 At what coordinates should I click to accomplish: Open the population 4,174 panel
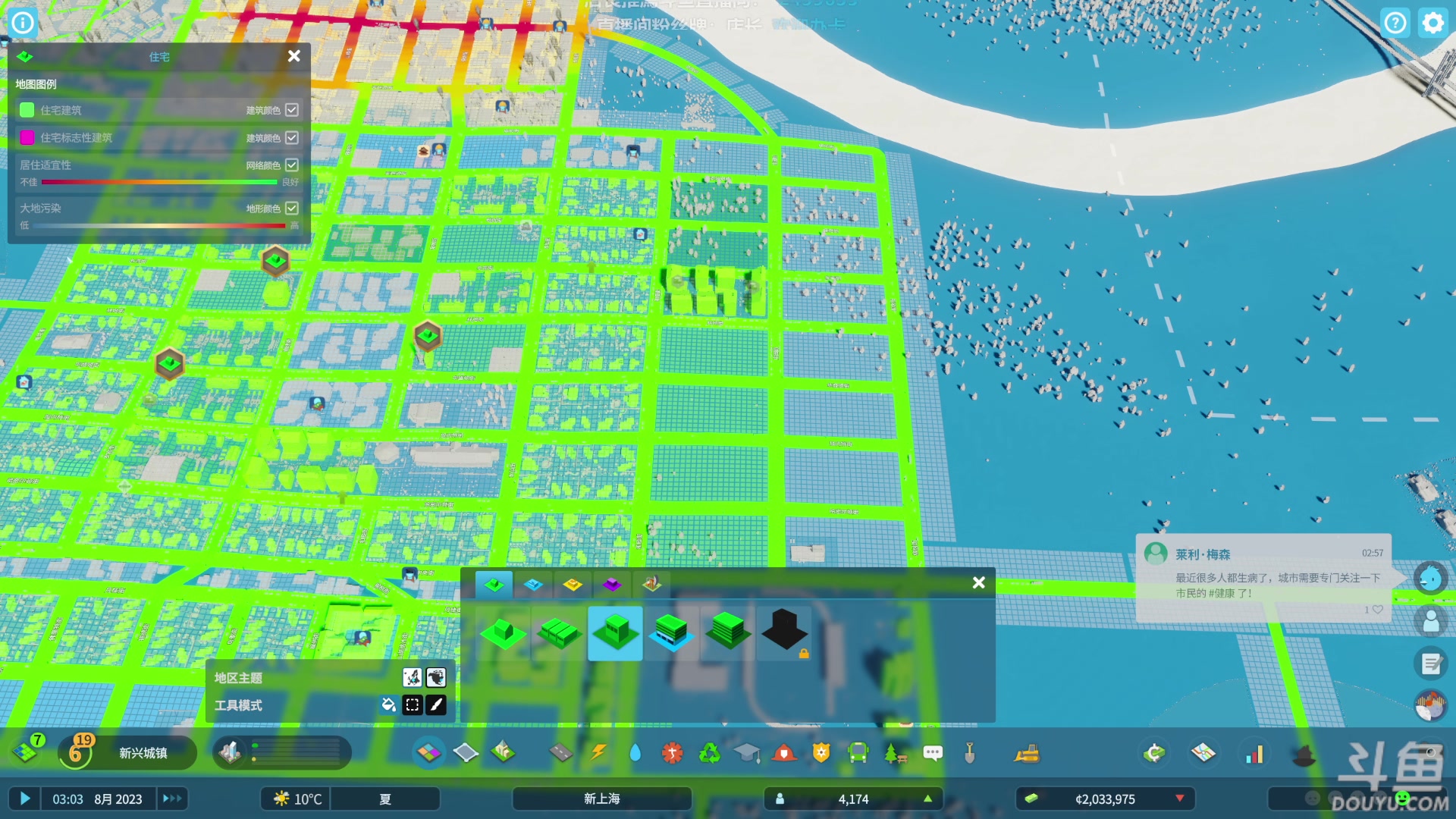[x=854, y=799]
